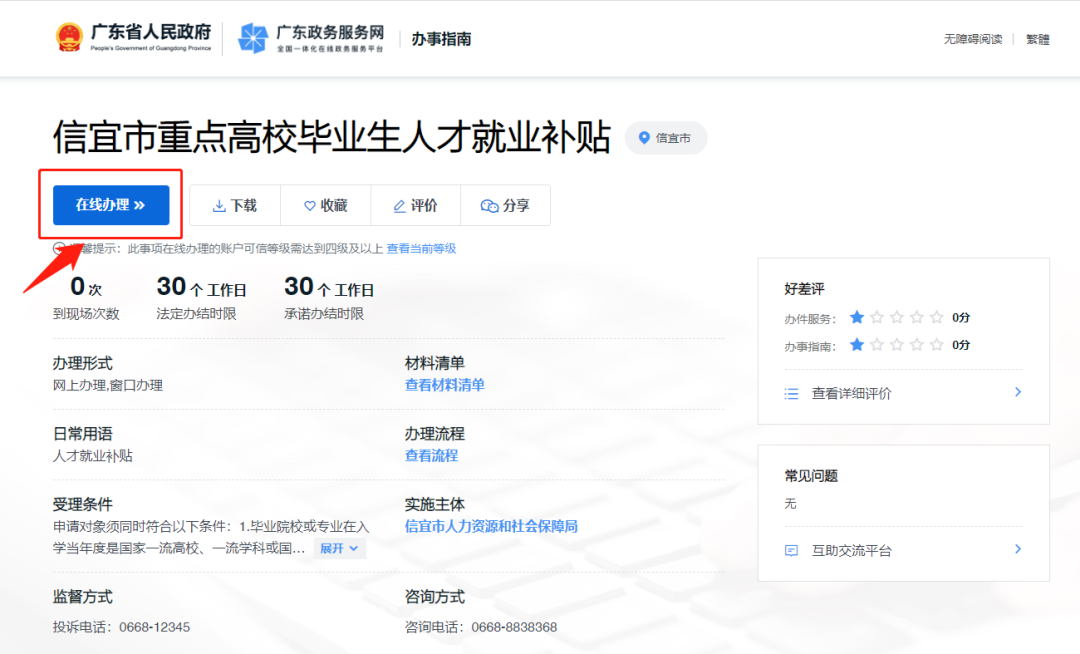This screenshot has height=654, width=1080.
Task: Click the 监督方式 section heading
Action: [x=83, y=597]
